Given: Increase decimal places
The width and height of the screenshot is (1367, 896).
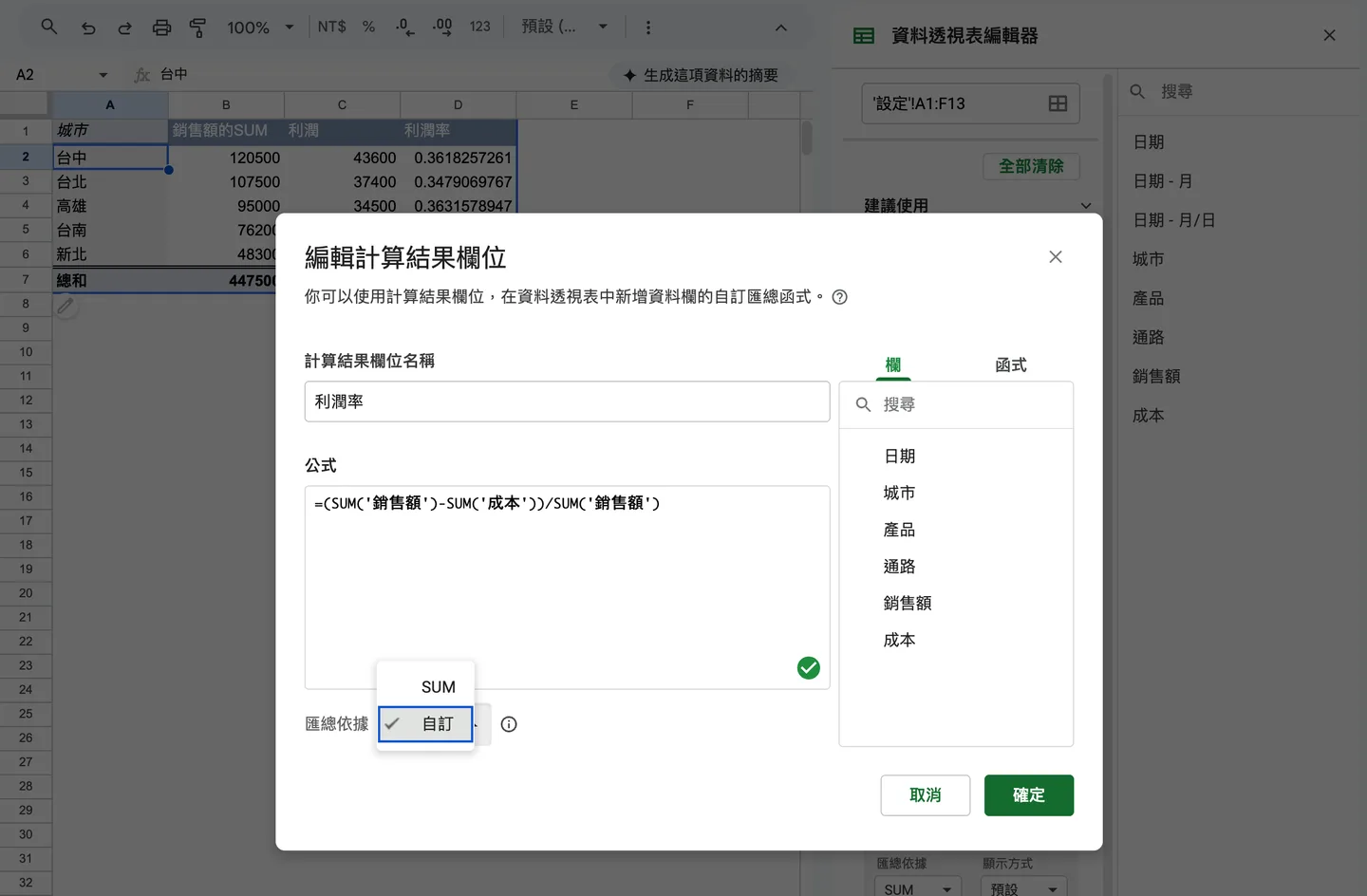Looking at the screenshot, I should coord(441,27).
